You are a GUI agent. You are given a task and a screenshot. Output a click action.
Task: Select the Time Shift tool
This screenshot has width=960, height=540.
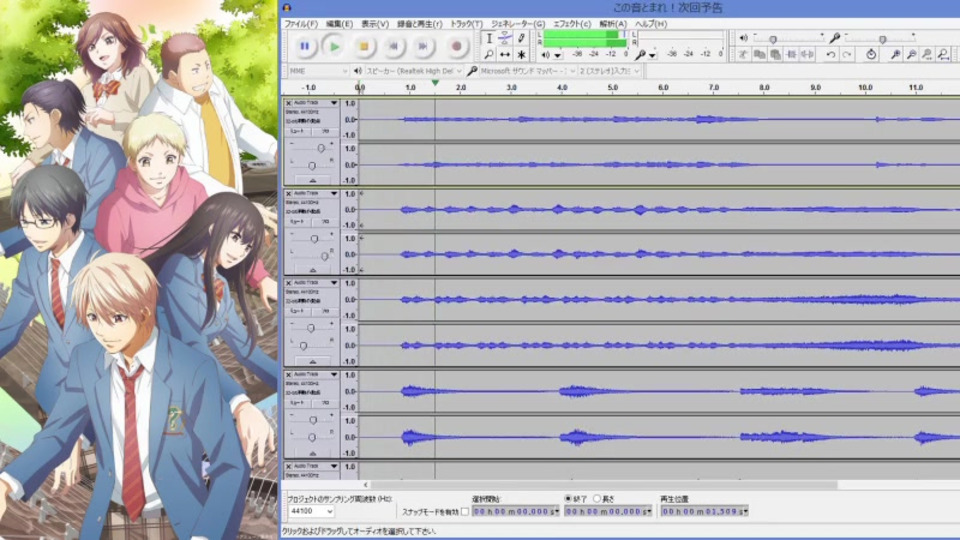tap(504, 54)
